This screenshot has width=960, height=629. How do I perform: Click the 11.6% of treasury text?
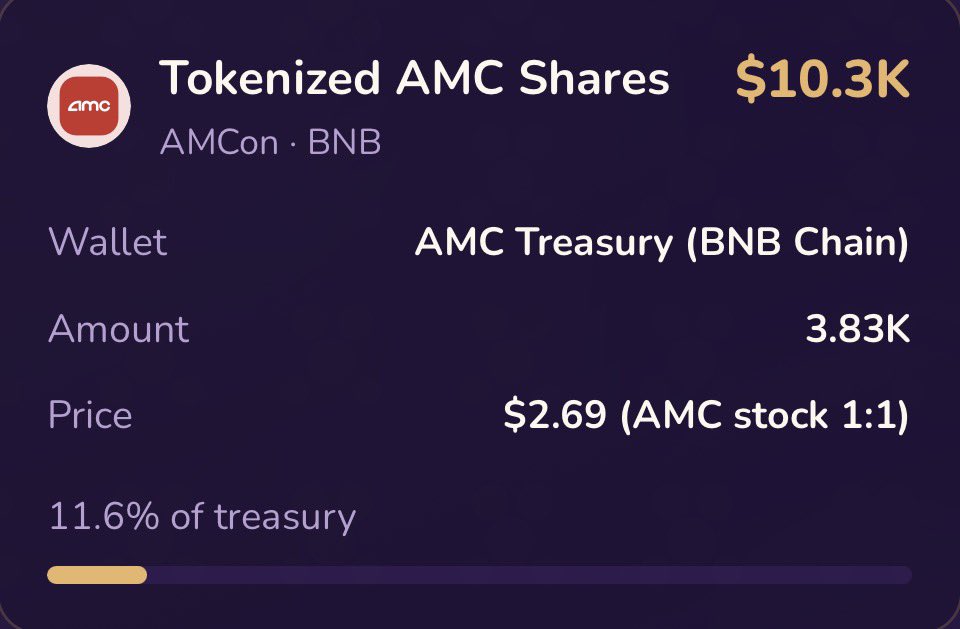[x=202, y=516]
